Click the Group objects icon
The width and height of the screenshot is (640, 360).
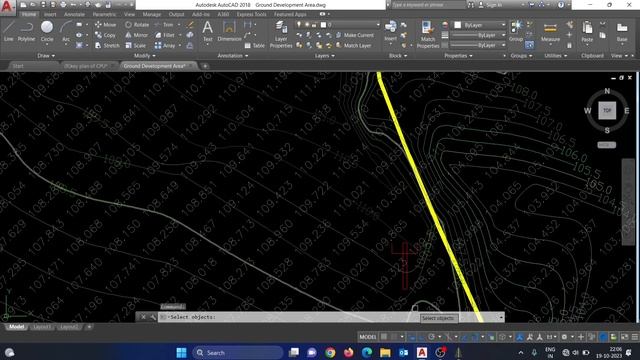click(516, 31)
